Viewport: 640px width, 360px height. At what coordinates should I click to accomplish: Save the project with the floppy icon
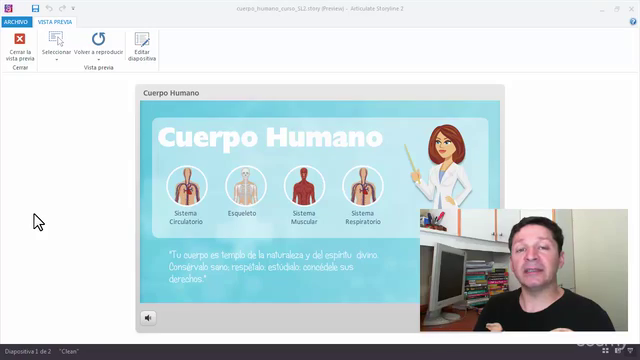36,8
